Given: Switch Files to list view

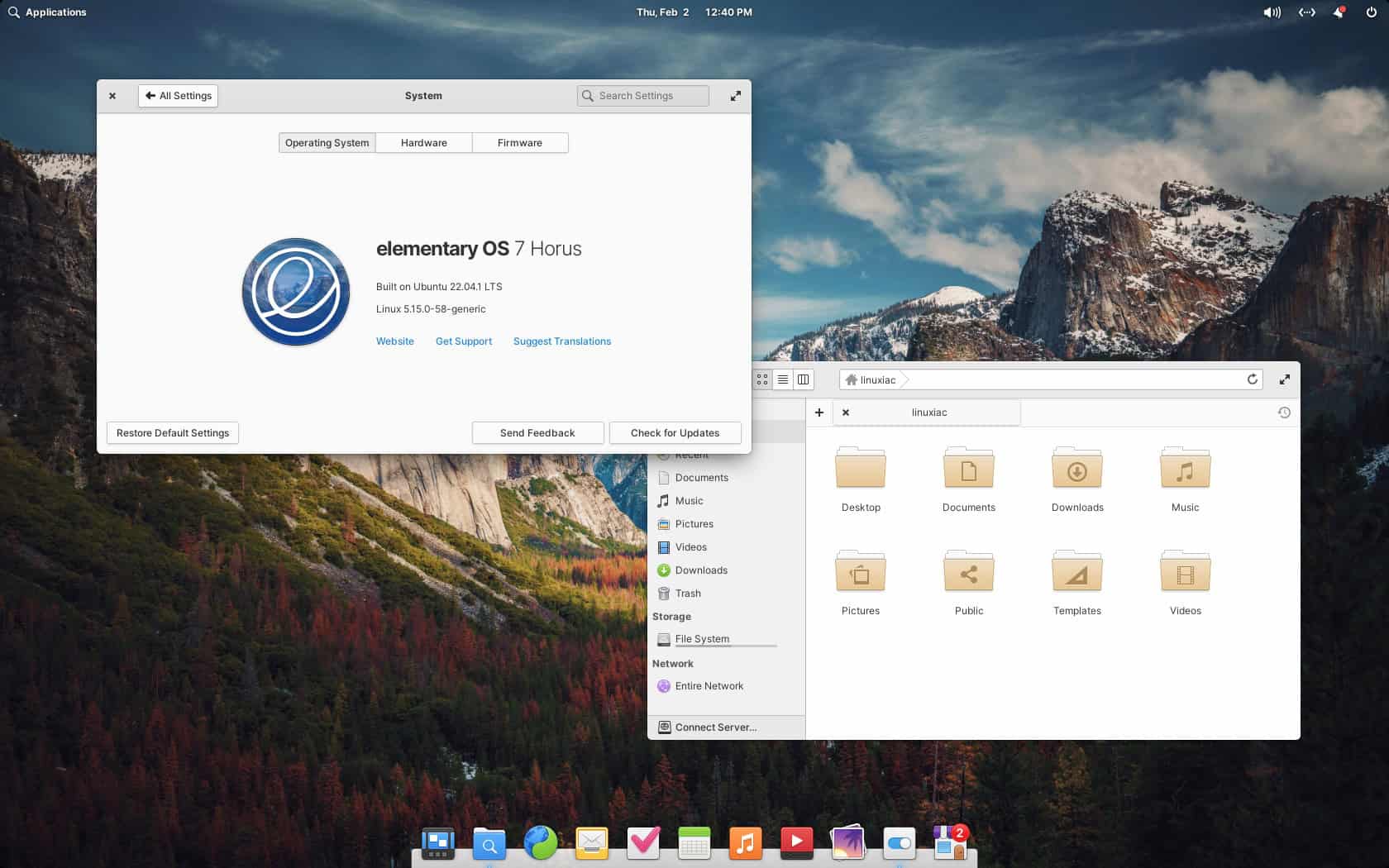Looking at the screenshot, I should point(782,379).
